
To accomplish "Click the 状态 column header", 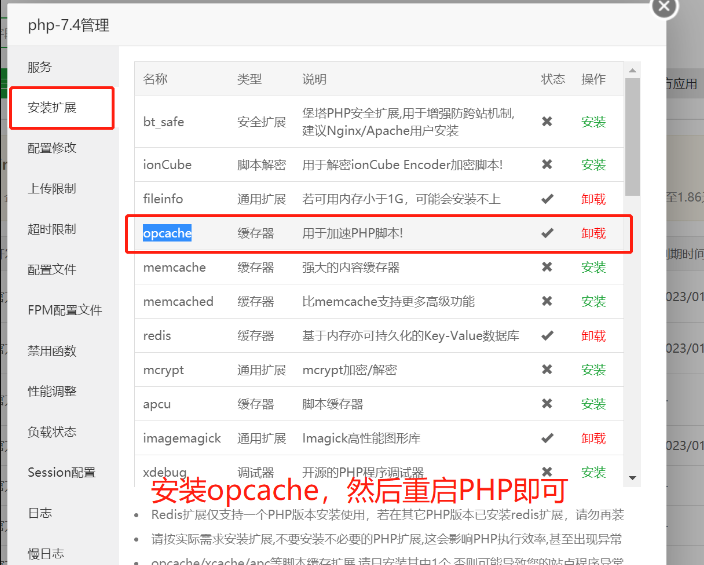I will (553, 79).
